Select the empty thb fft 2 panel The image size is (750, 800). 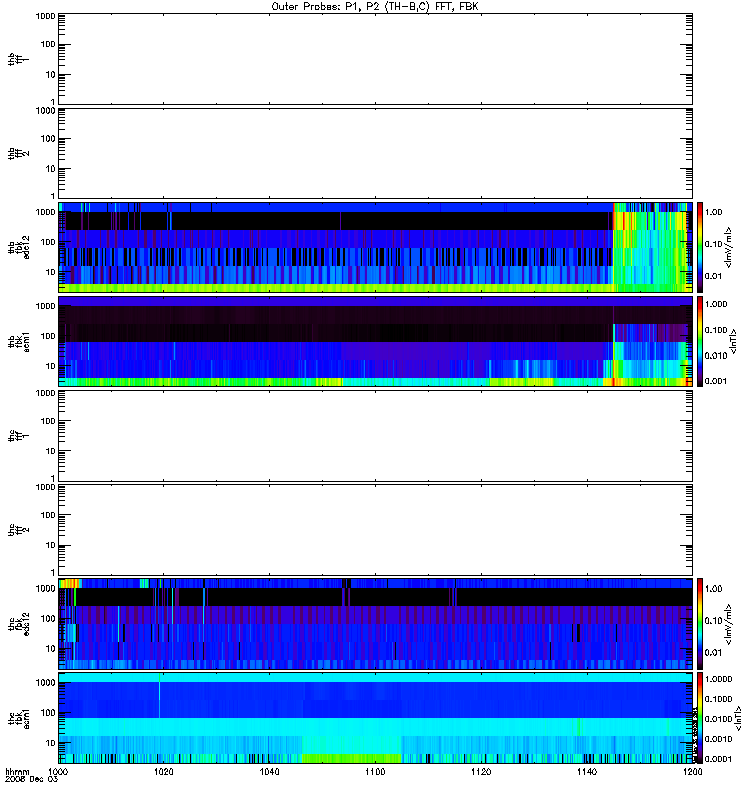375,153
